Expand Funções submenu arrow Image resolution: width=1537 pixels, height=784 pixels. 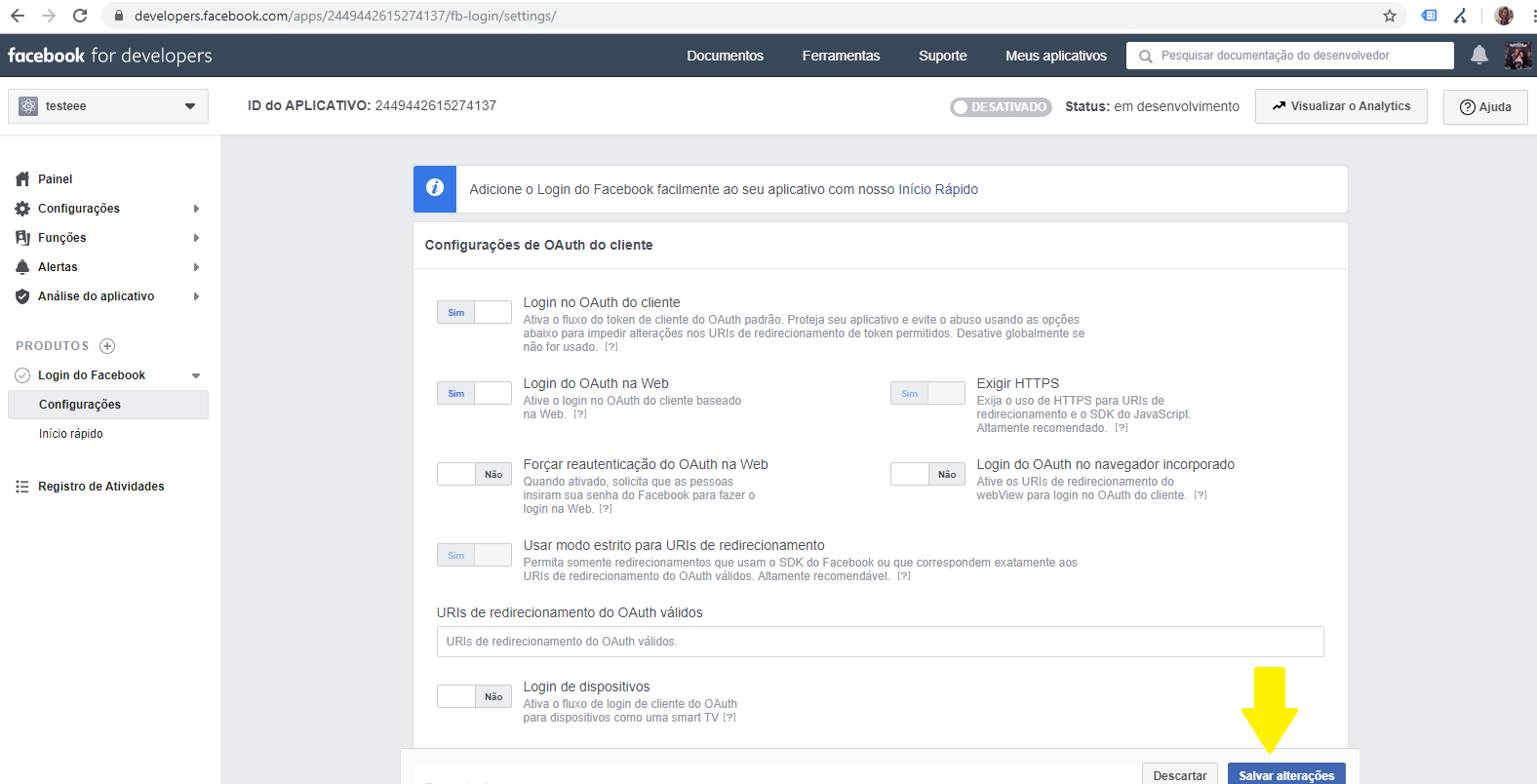[x=196, y=238]
